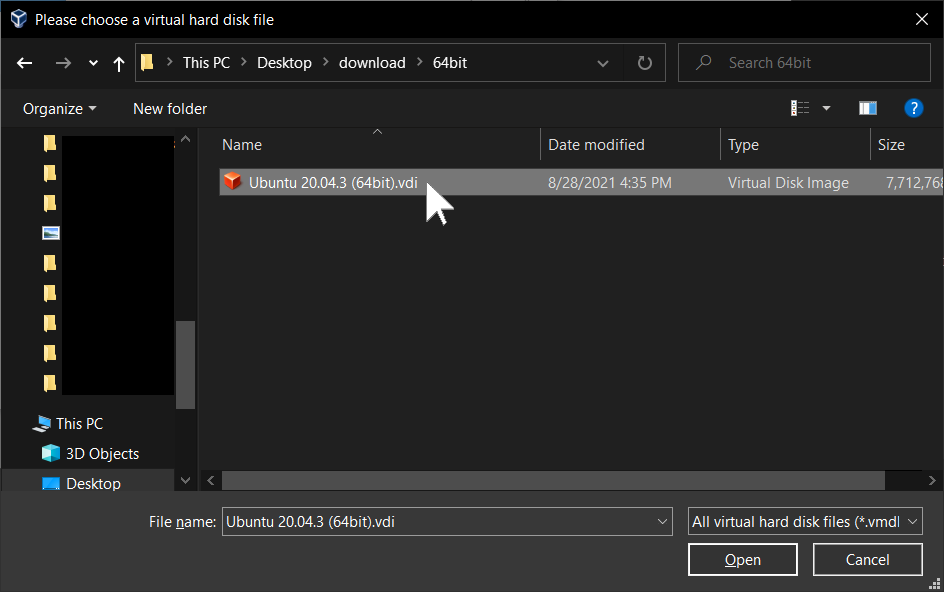Go back to previous folder
944x592 pixels.
(x=25, y=63)
